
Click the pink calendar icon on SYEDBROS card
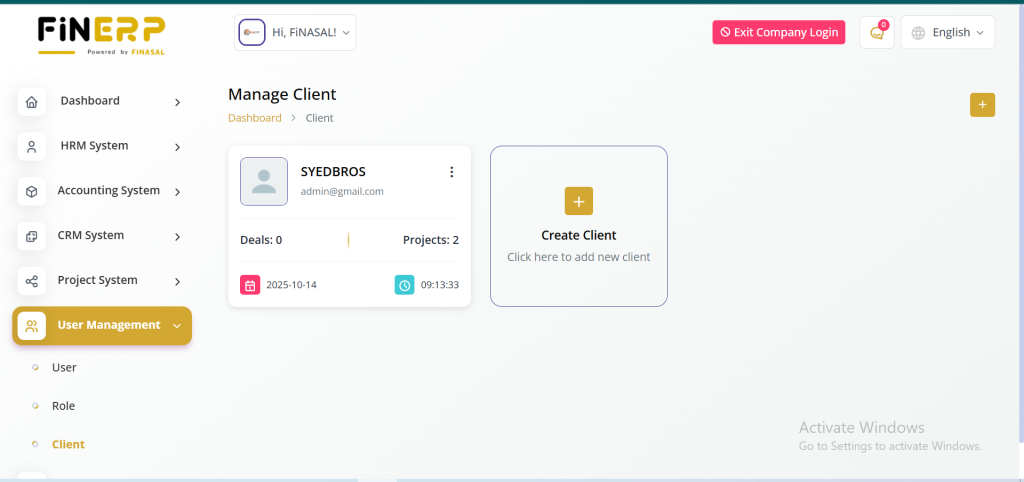pos(250,285)
